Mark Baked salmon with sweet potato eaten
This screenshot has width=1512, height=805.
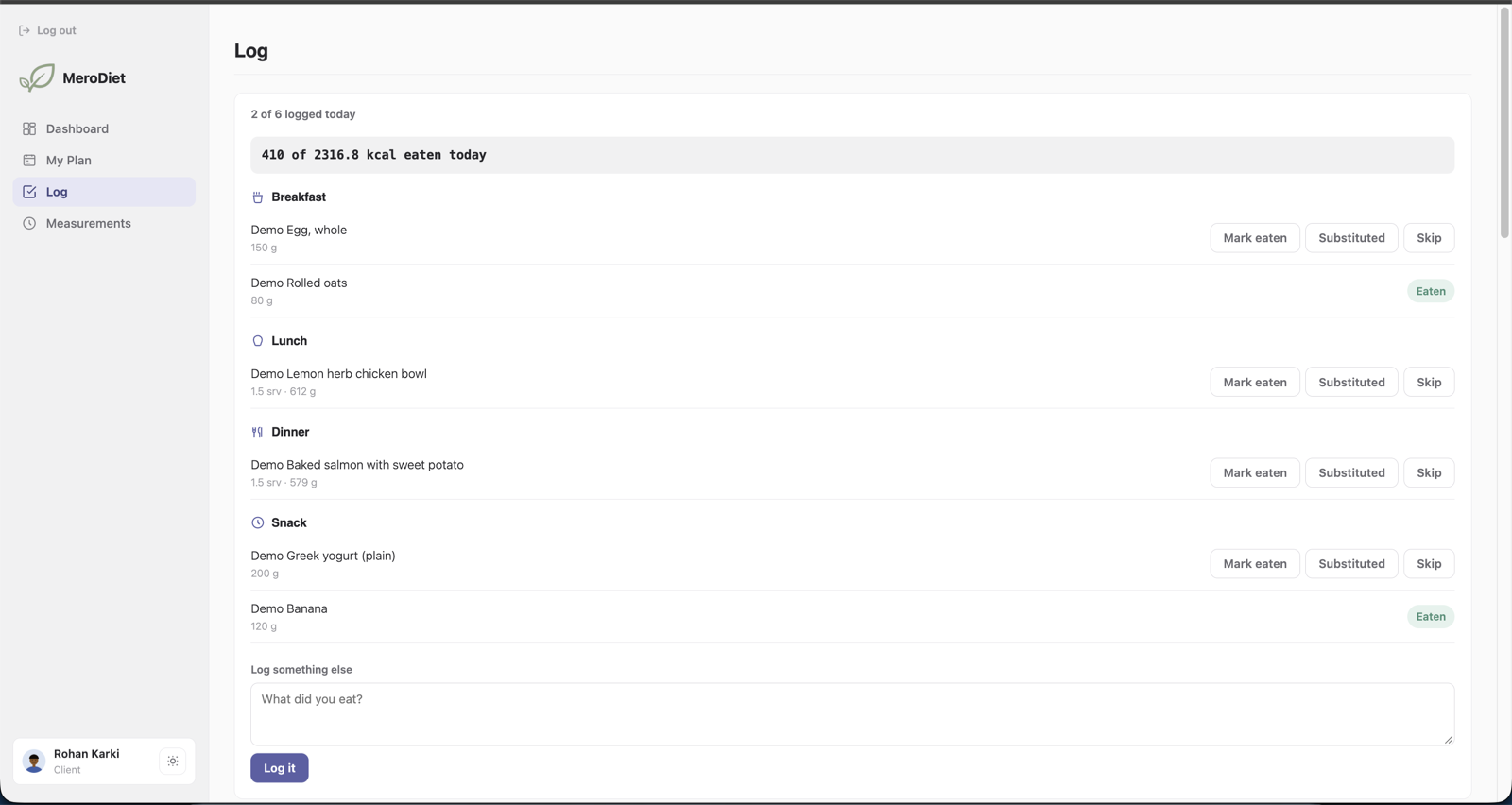point(1255,472)
